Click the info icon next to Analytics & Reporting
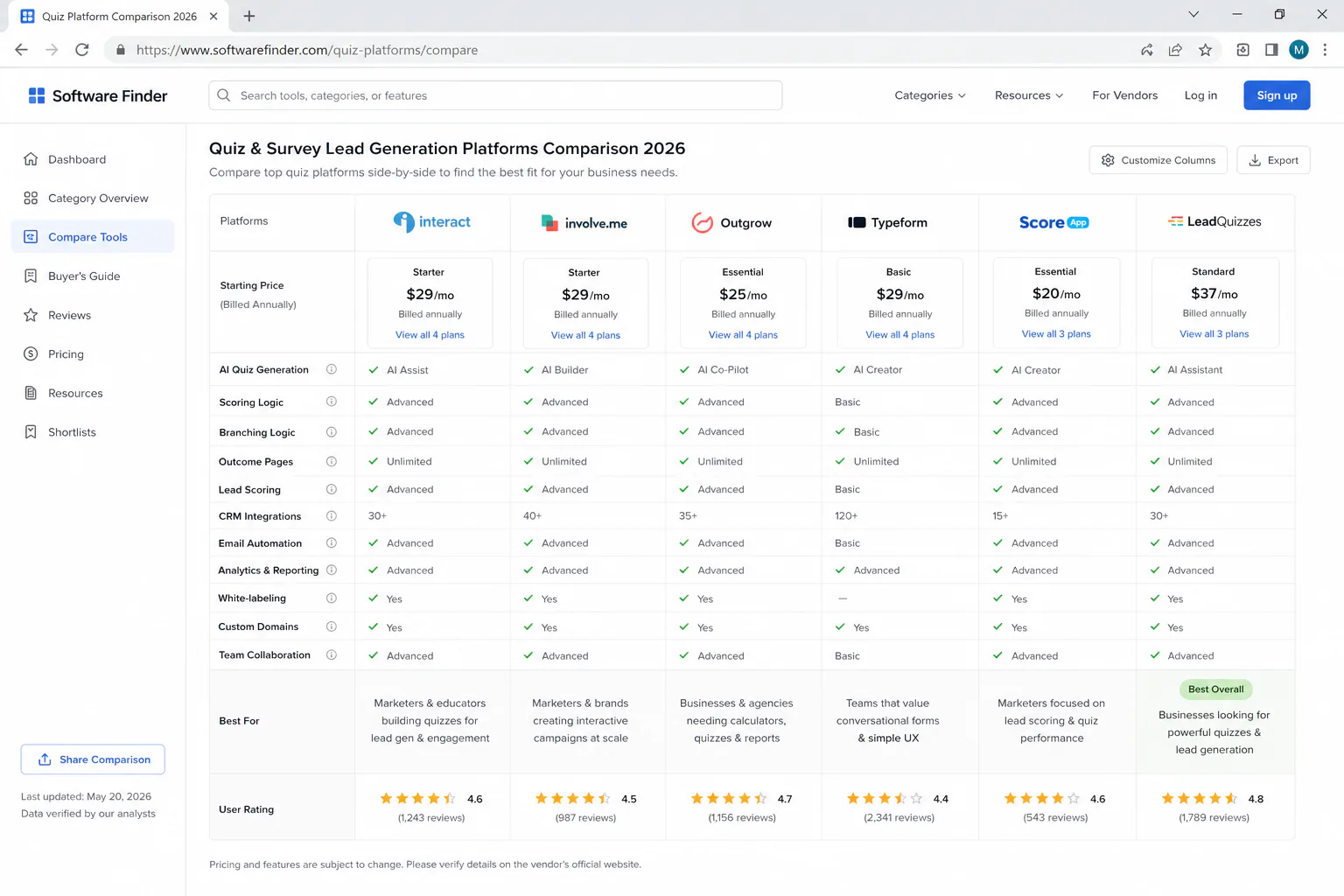Viewport: 1344px width, 896px height. (332, 570)
